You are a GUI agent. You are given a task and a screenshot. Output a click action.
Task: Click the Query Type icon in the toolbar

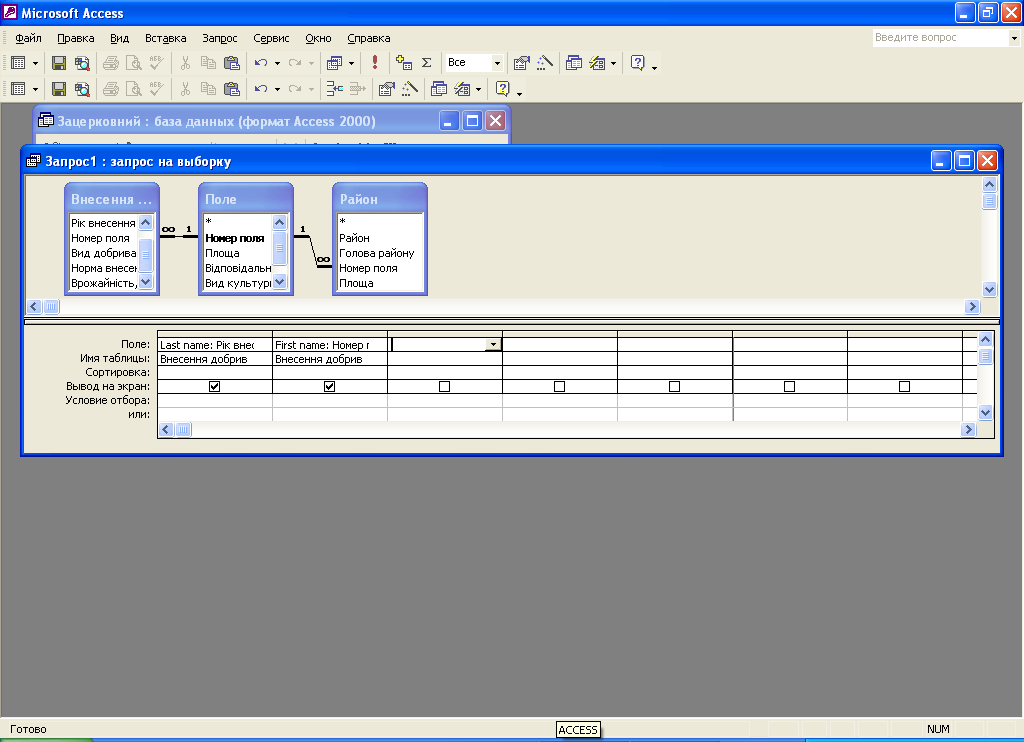coord(335,63)
